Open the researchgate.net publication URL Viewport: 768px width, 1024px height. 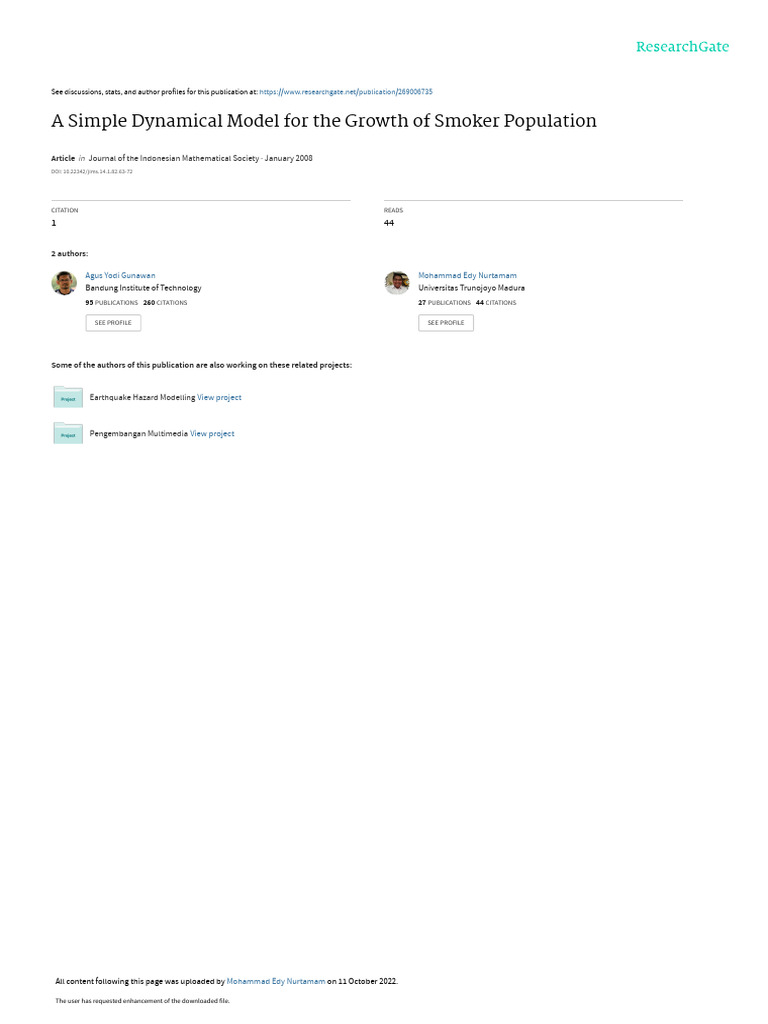pyautogui.click(x=346, y=92)
